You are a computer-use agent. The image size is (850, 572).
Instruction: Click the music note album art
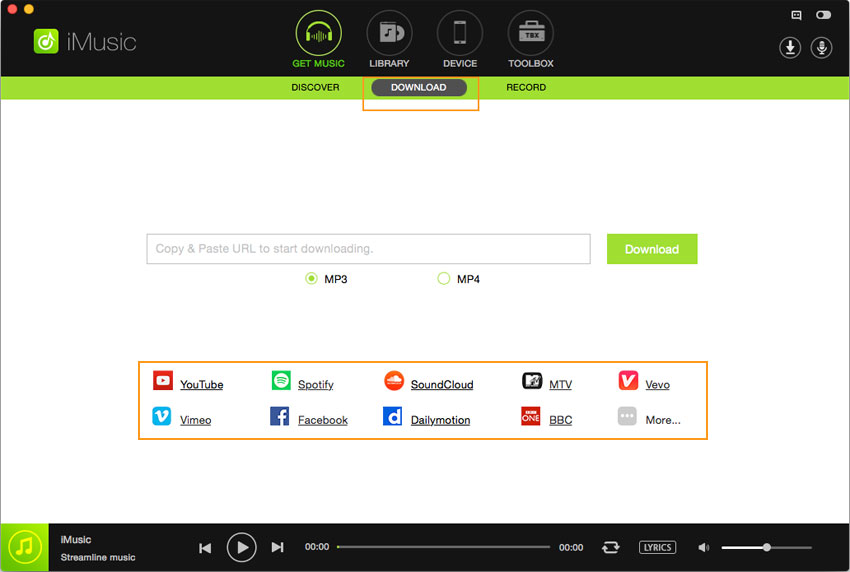click(x=24, y=547)
